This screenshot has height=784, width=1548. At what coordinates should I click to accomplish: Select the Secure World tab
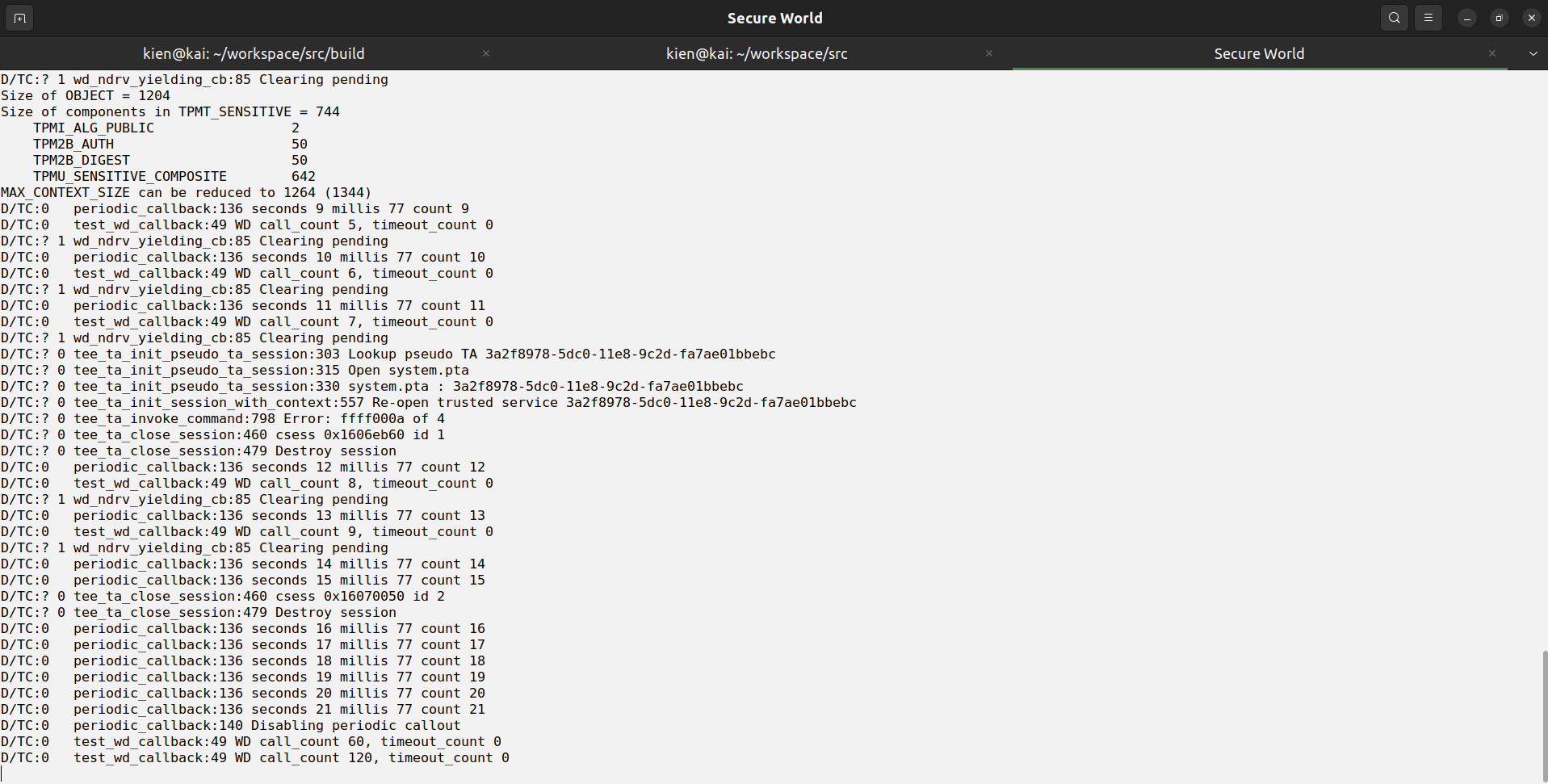[1259, 53]
